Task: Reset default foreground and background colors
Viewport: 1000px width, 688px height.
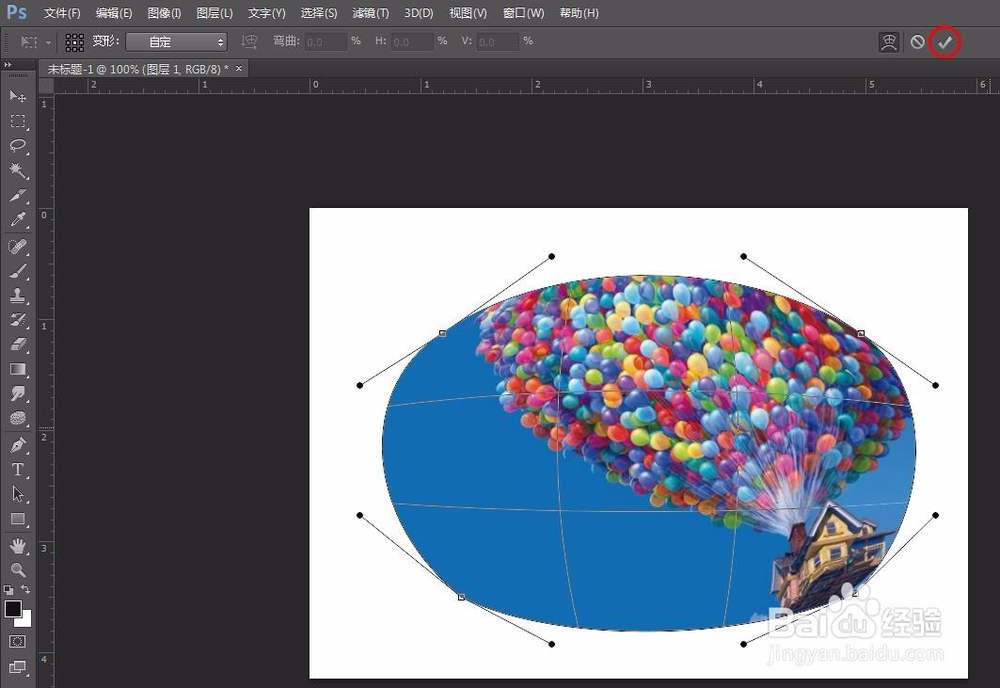Action: tap(8, 590)
